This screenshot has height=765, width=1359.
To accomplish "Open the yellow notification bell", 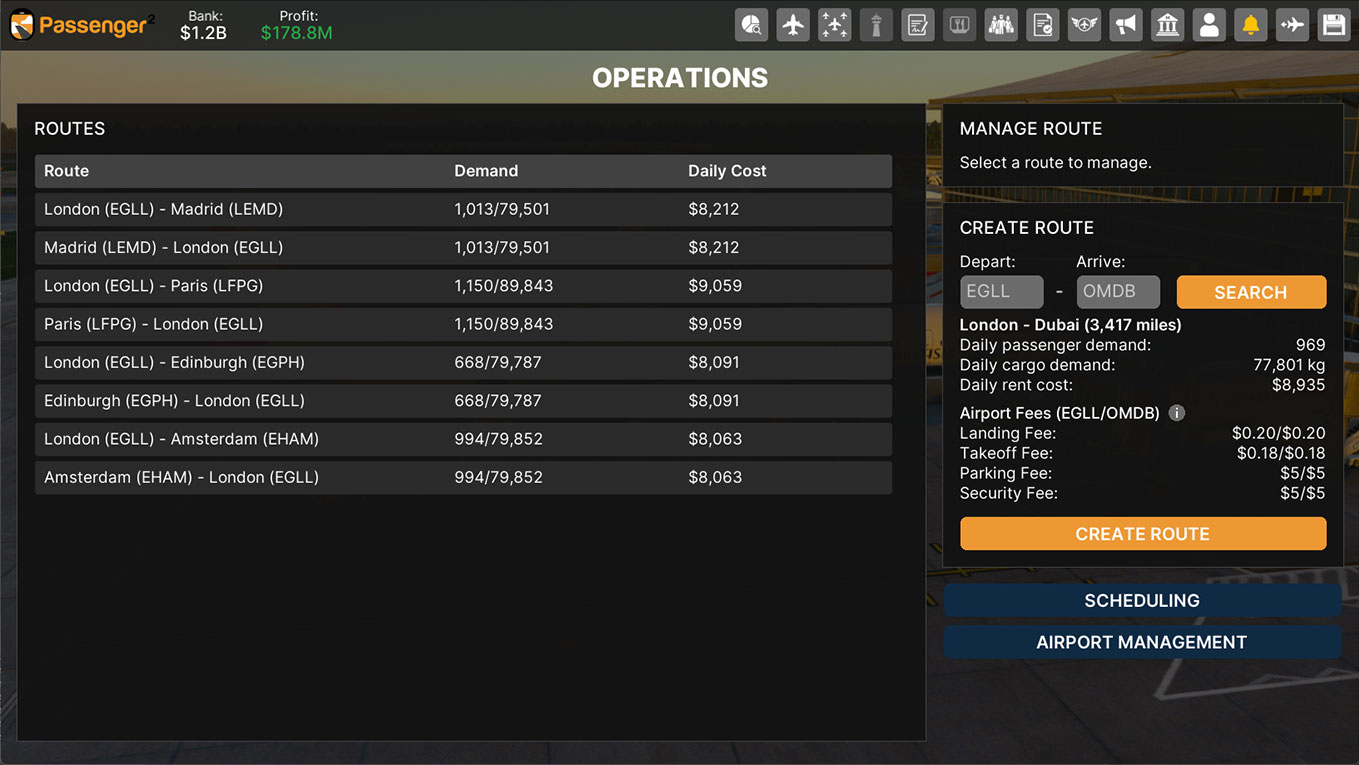I will pos(1250,25).
